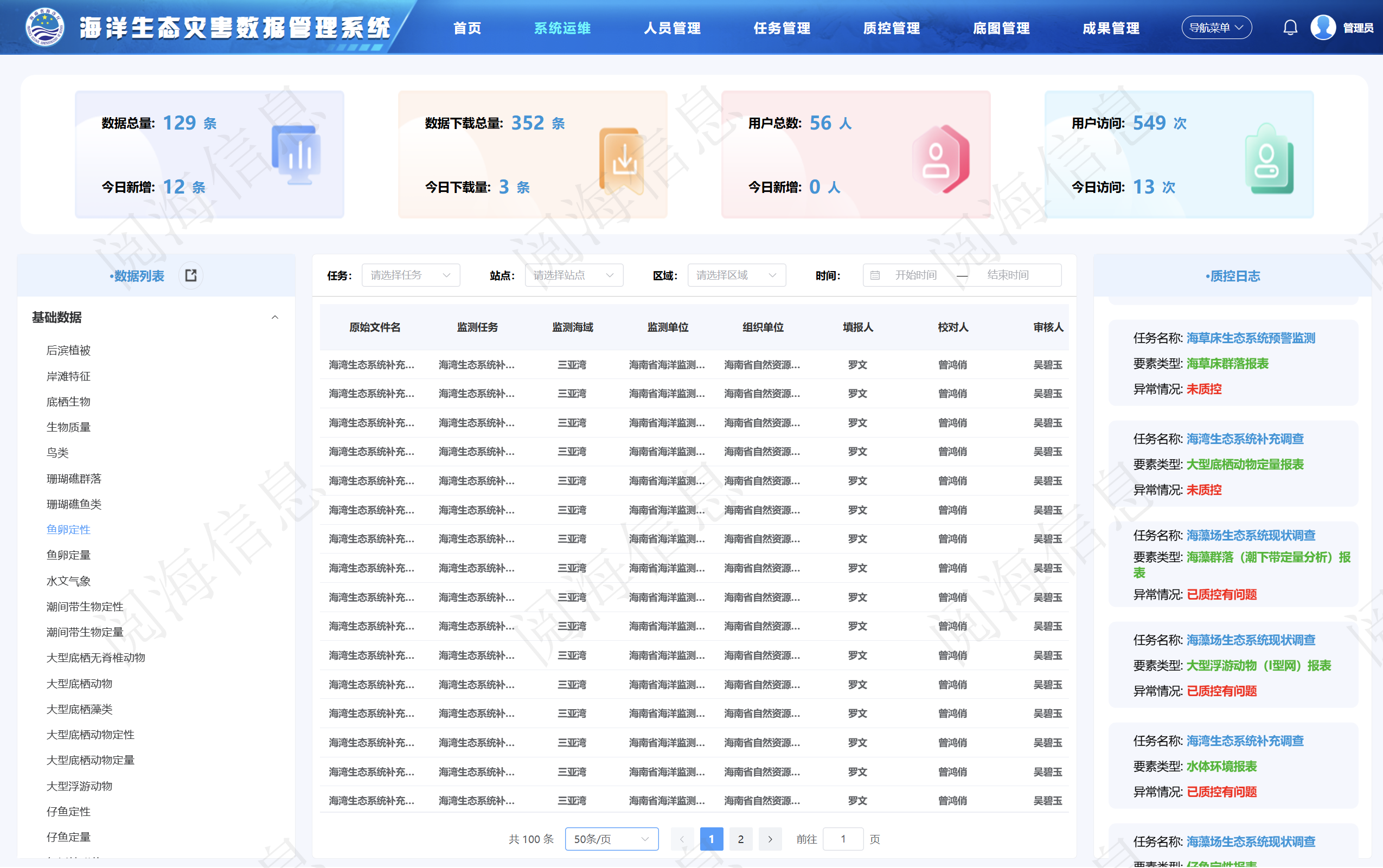Click the administrator avatar icon
The height and width of the screenshot is (868, 1383).
[x=1323, y=28]
